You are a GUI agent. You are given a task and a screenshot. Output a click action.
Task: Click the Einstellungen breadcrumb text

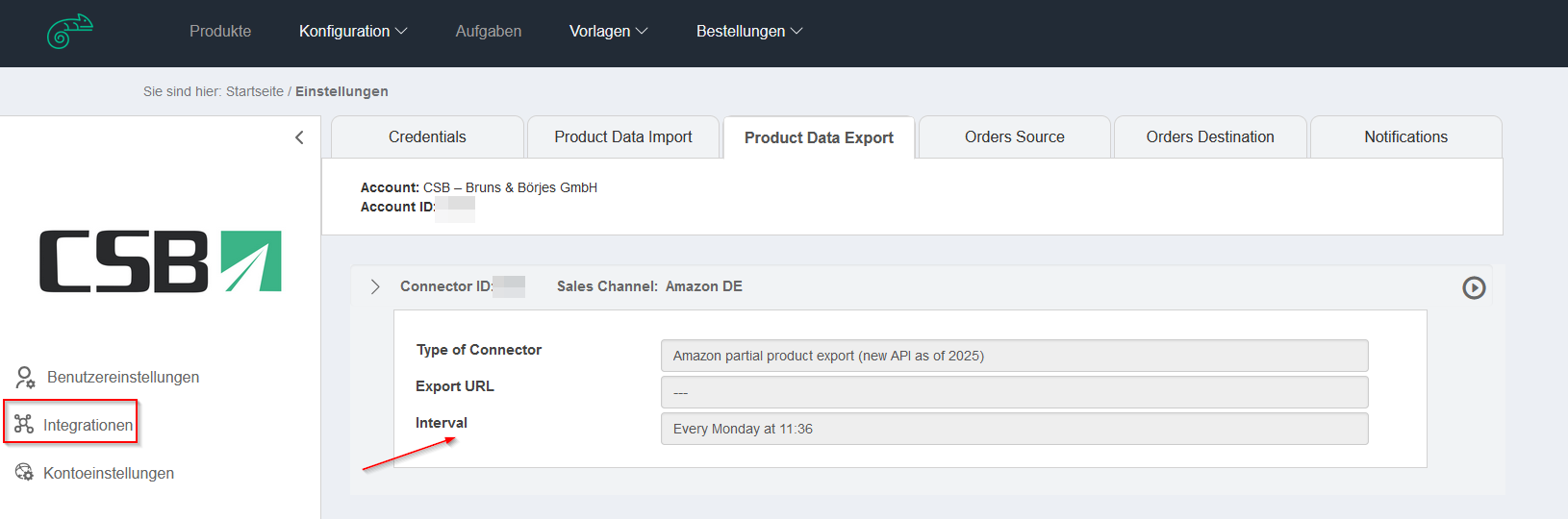(341, 91)
